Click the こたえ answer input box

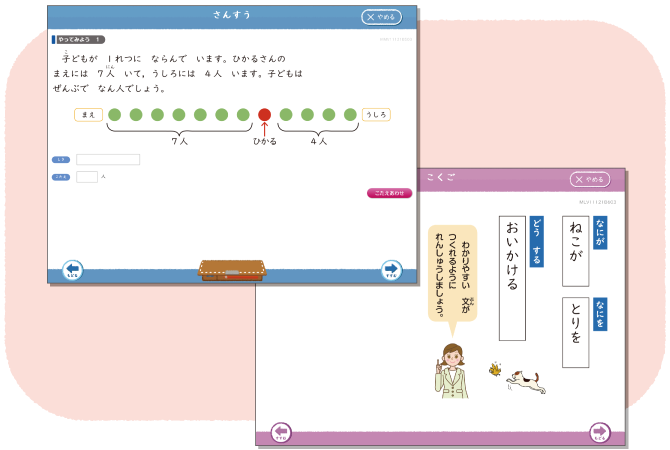(x=87, y=177)
